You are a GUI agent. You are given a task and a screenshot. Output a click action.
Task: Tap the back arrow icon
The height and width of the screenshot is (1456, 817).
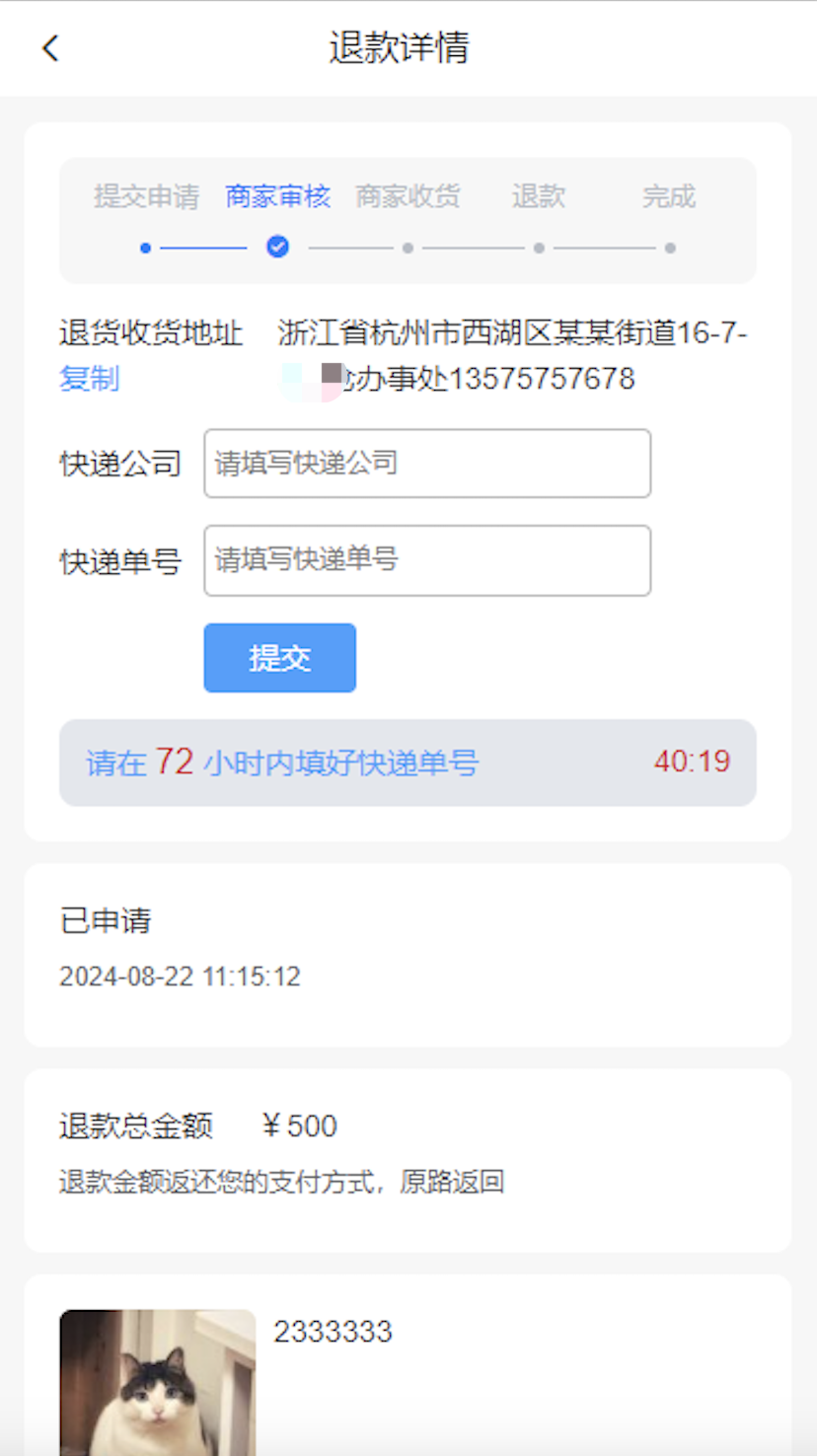pos(50,48)
